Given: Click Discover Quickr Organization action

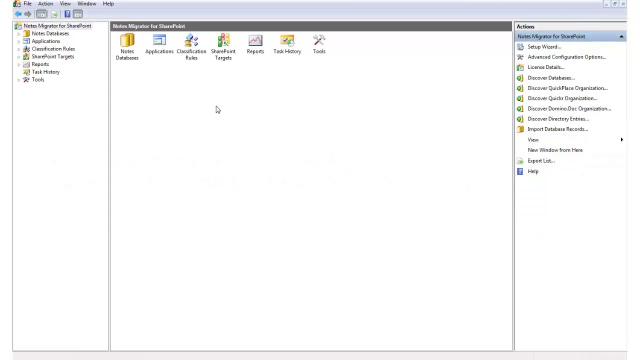Looking at the screenshot, I should click(x=562, y=98).
